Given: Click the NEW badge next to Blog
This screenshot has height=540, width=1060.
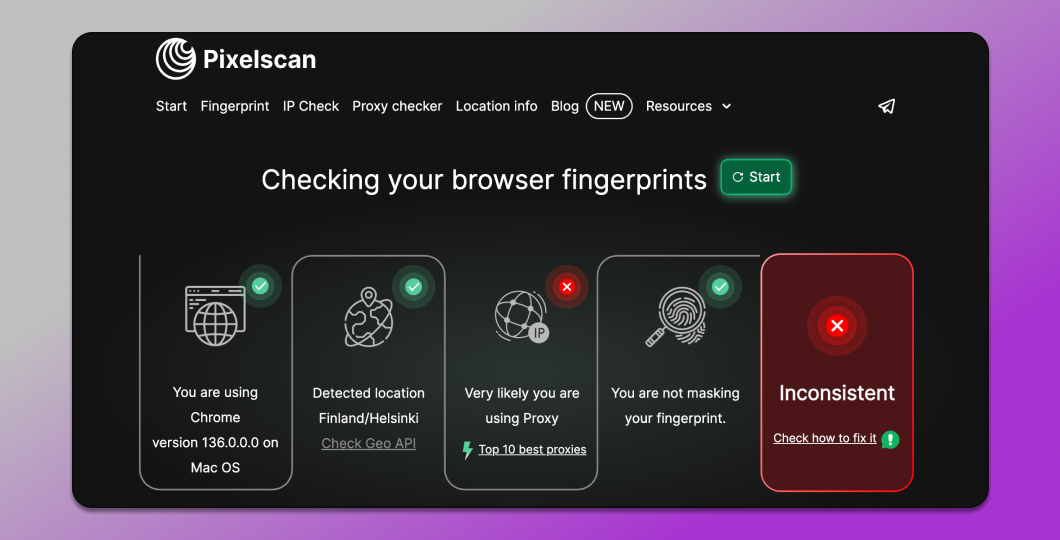Looking at the screenshot, I should [609, 106].
